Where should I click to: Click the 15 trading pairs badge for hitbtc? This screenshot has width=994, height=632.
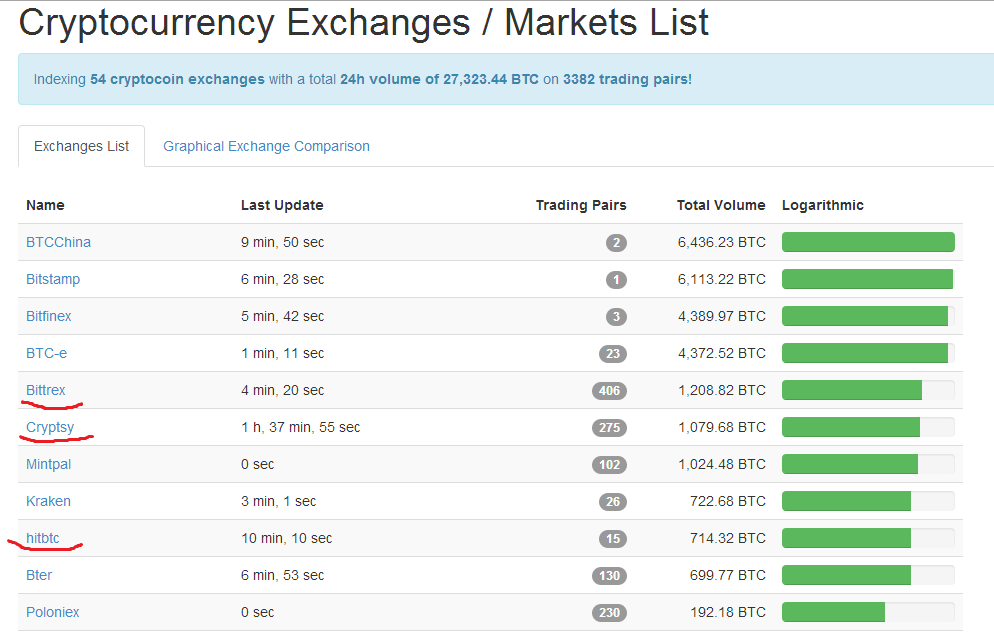point(613,539)
